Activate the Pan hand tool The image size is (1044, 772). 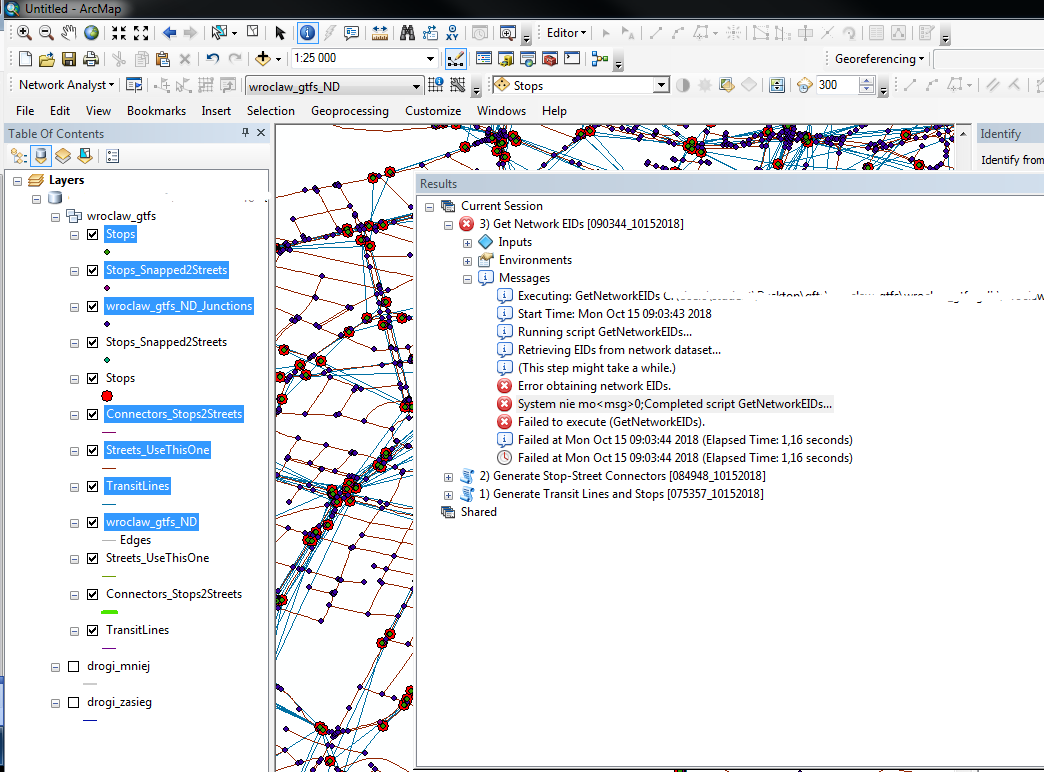click(x=69, y=33)
